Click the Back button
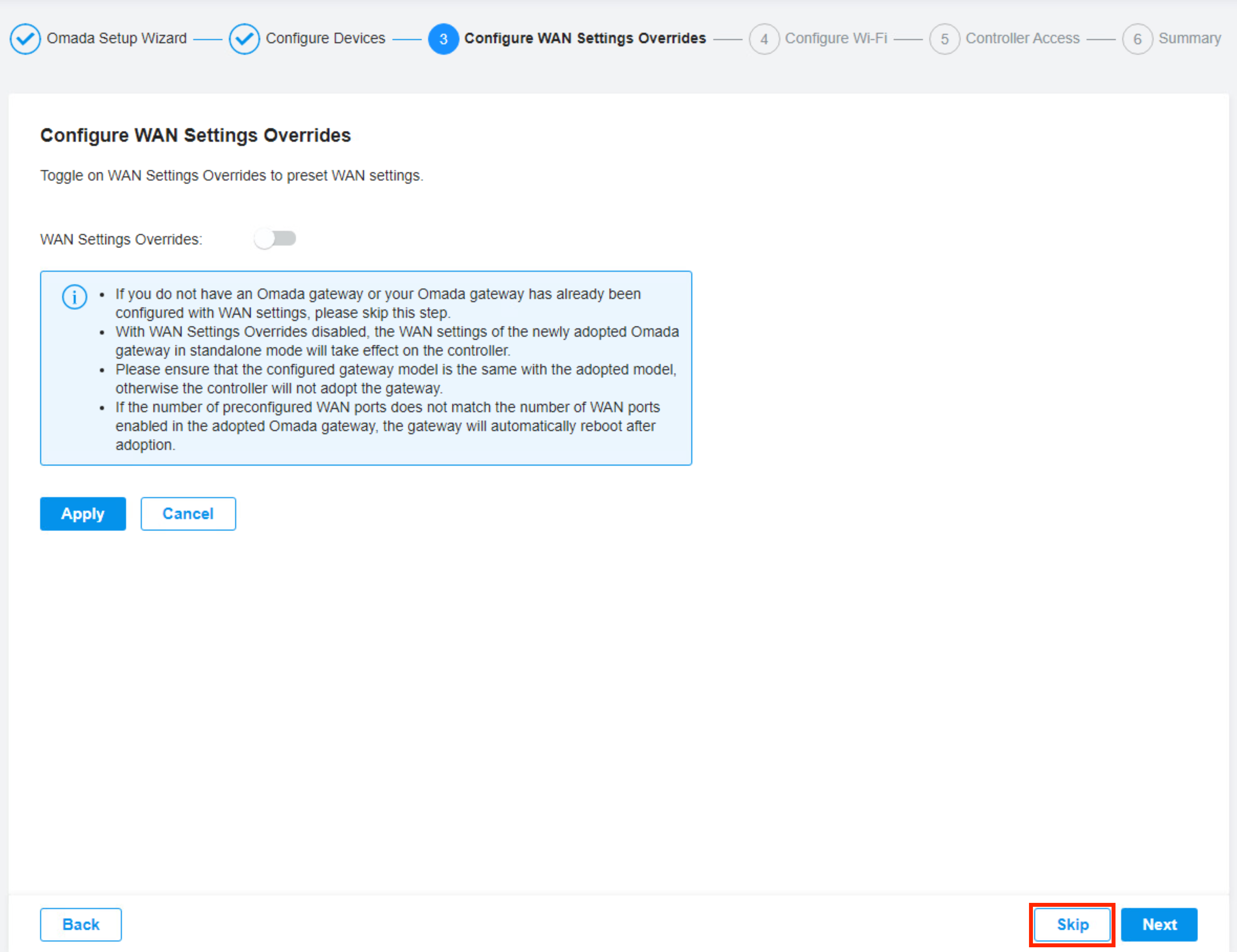Viewport: 1237px width, 952px height. pyautogui.click(x=81, y=924)
